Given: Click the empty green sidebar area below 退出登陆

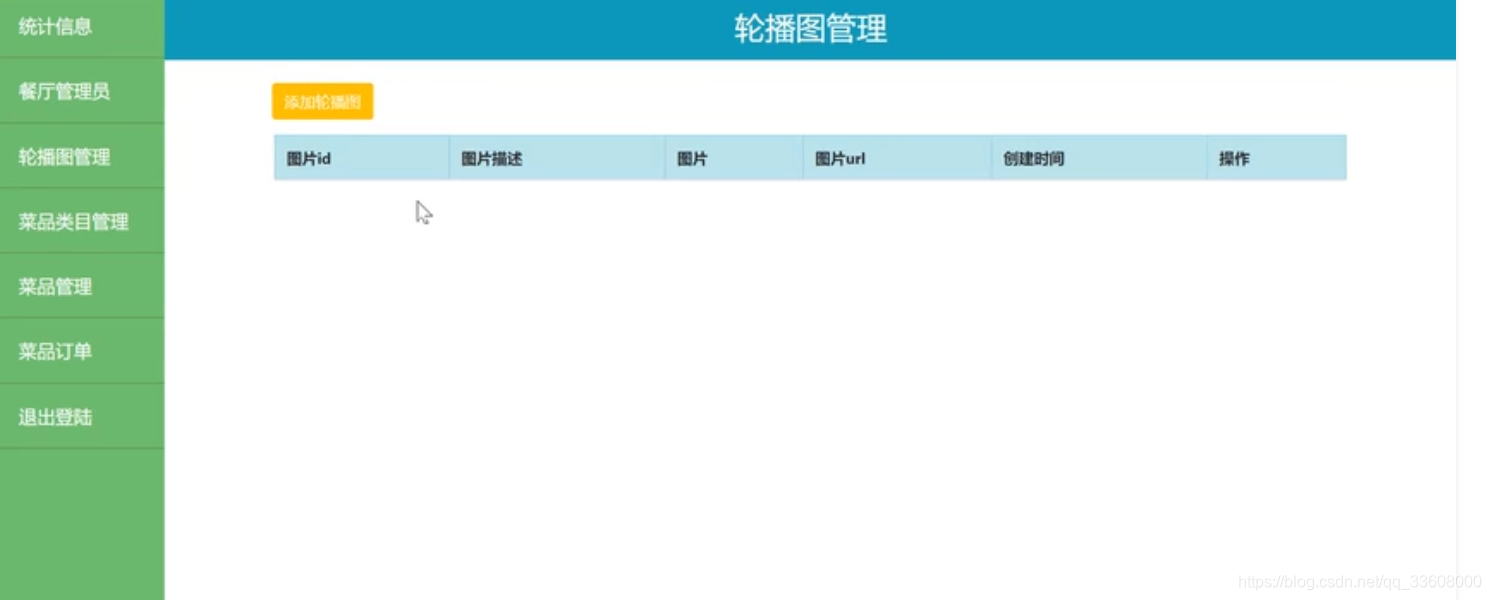Looking at the screenshot, I should pyautogui.click(x=80, y=520).
